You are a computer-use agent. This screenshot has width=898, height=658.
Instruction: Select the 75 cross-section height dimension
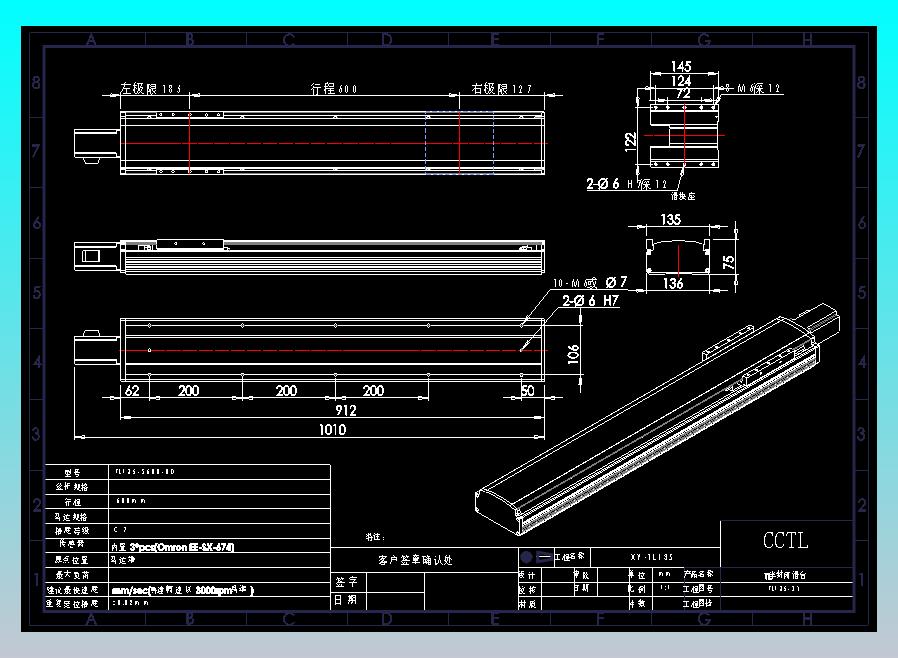pos(728,262)
